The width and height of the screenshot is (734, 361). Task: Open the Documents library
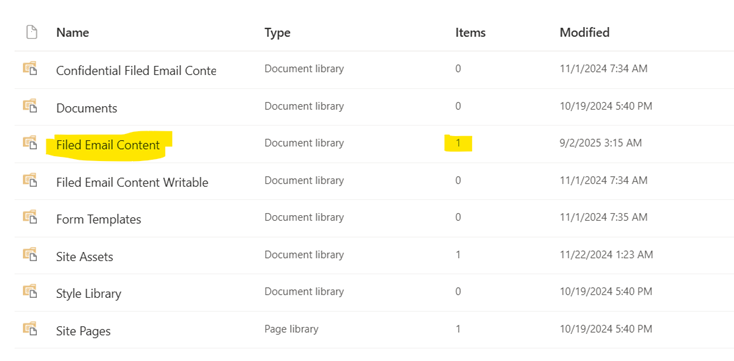[87, 108]
